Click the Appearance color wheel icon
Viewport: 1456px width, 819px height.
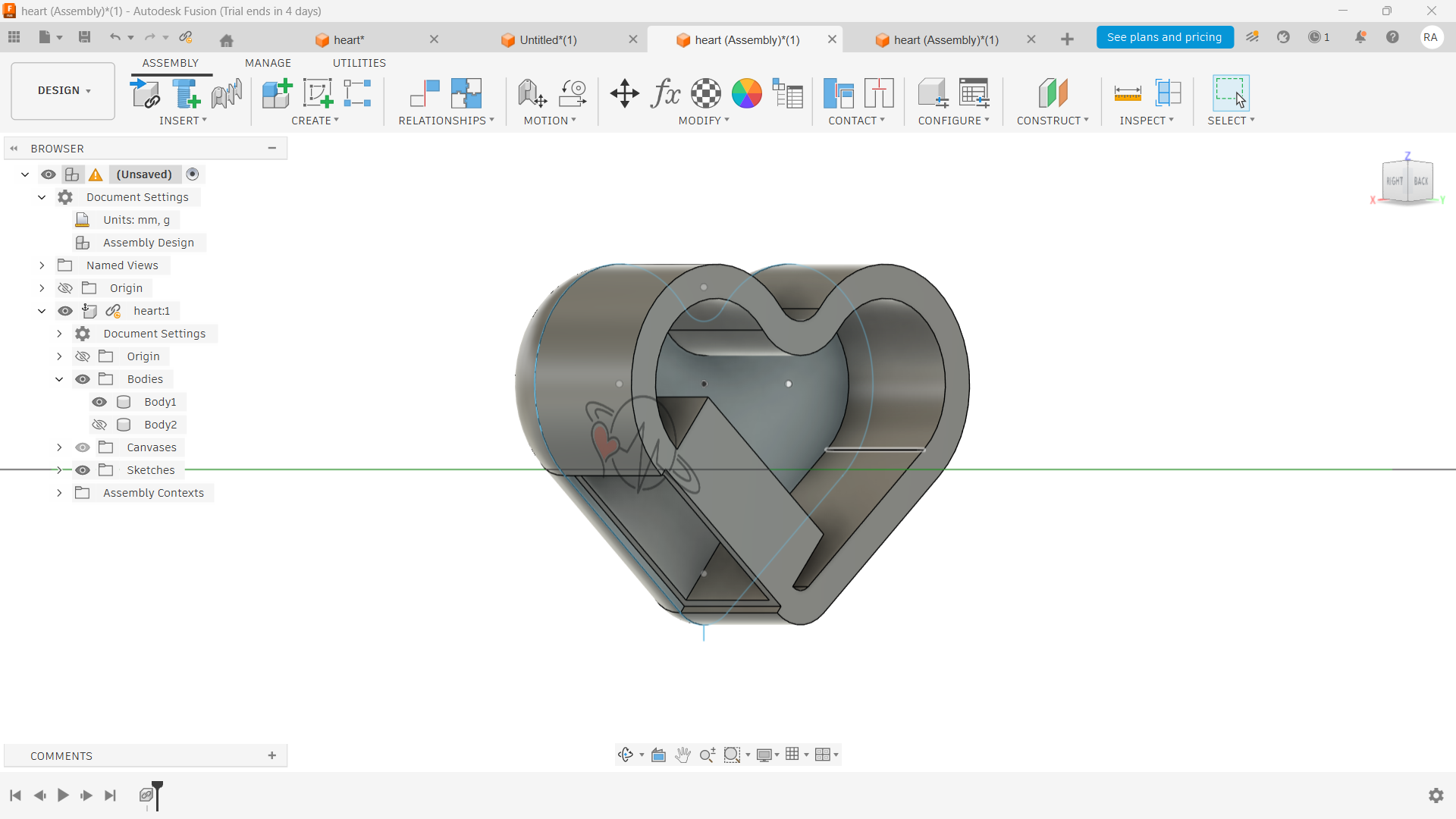click(x=746, y=94)
